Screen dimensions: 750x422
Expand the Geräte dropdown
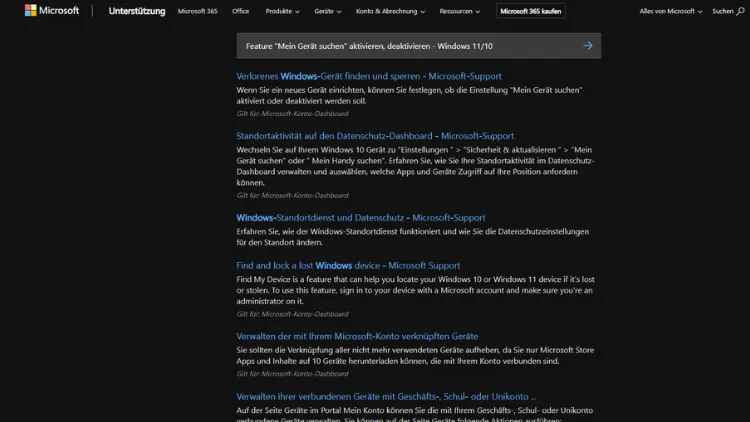(328, 11)
